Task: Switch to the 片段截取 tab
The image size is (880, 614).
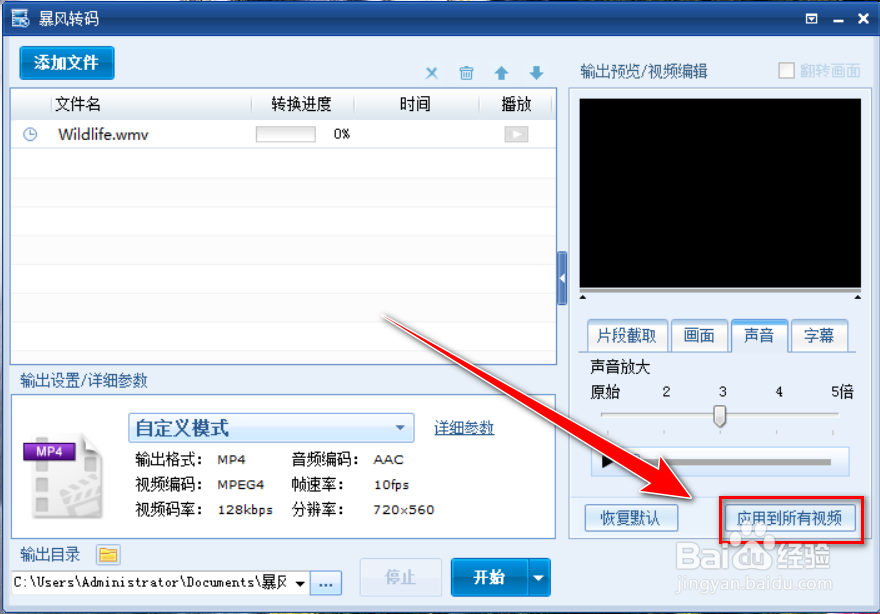Action: coord(627,336)
